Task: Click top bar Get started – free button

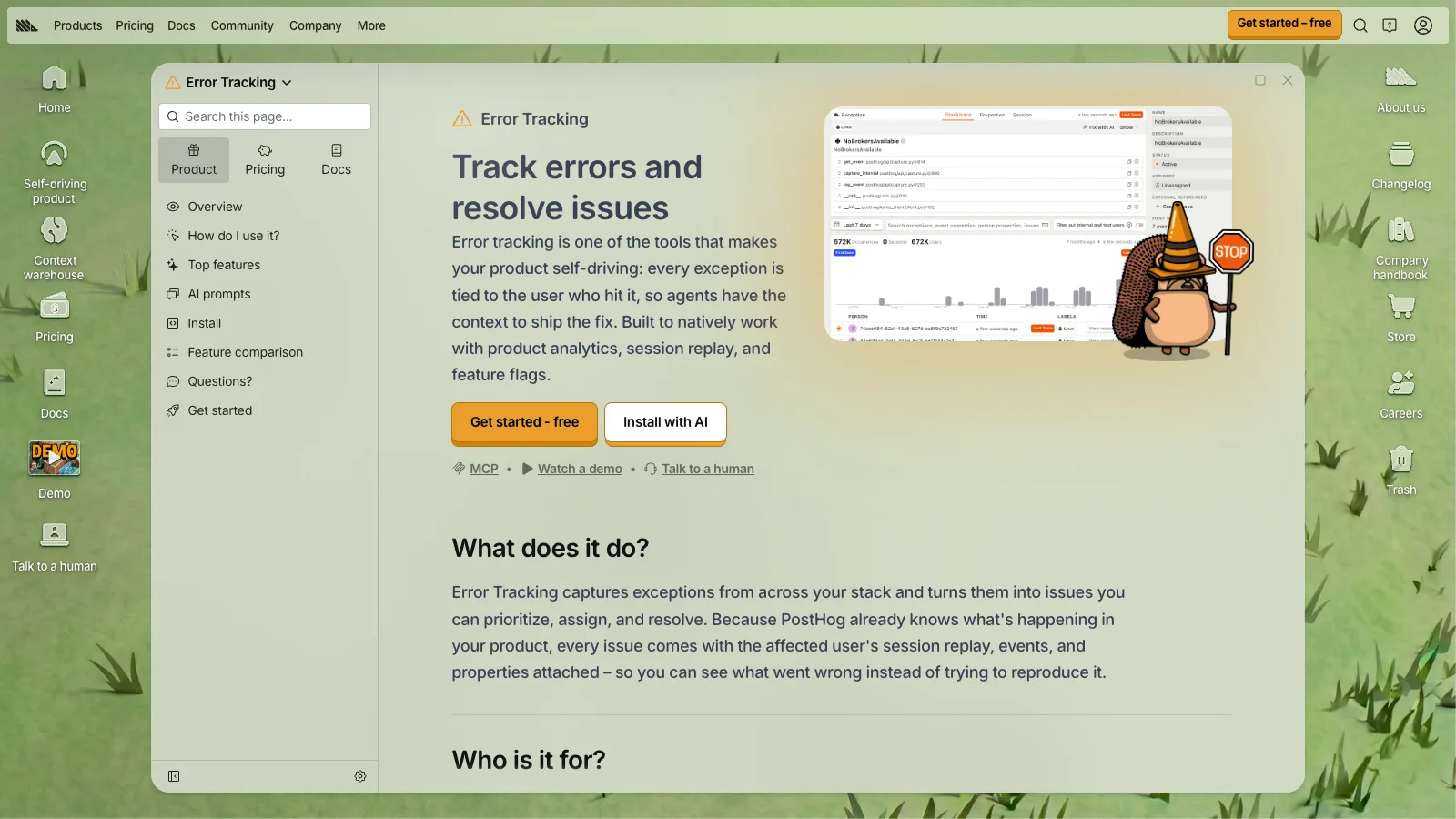Action: click(x=1284, y=24)
